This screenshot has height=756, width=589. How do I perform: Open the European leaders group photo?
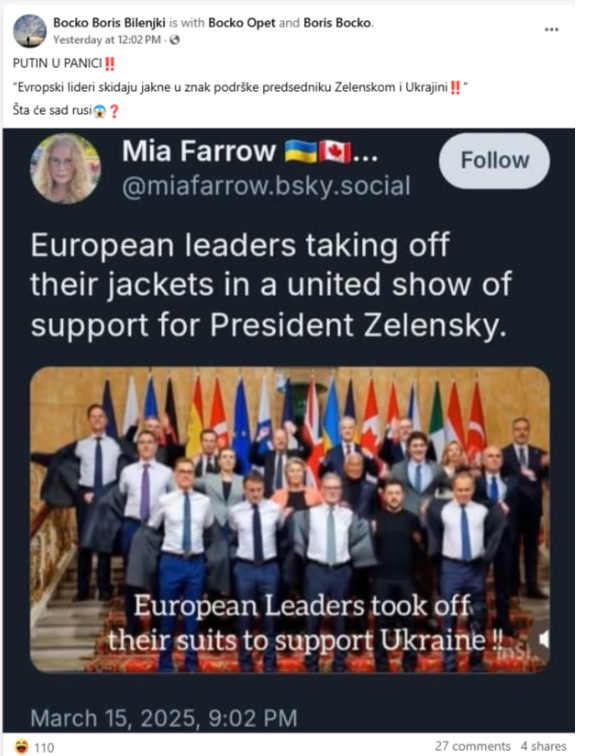pos(290,519)
